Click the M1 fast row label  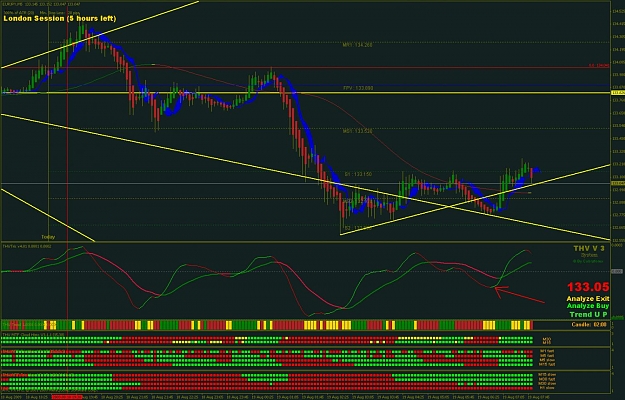pyautogui.click(x=547, y=351)
